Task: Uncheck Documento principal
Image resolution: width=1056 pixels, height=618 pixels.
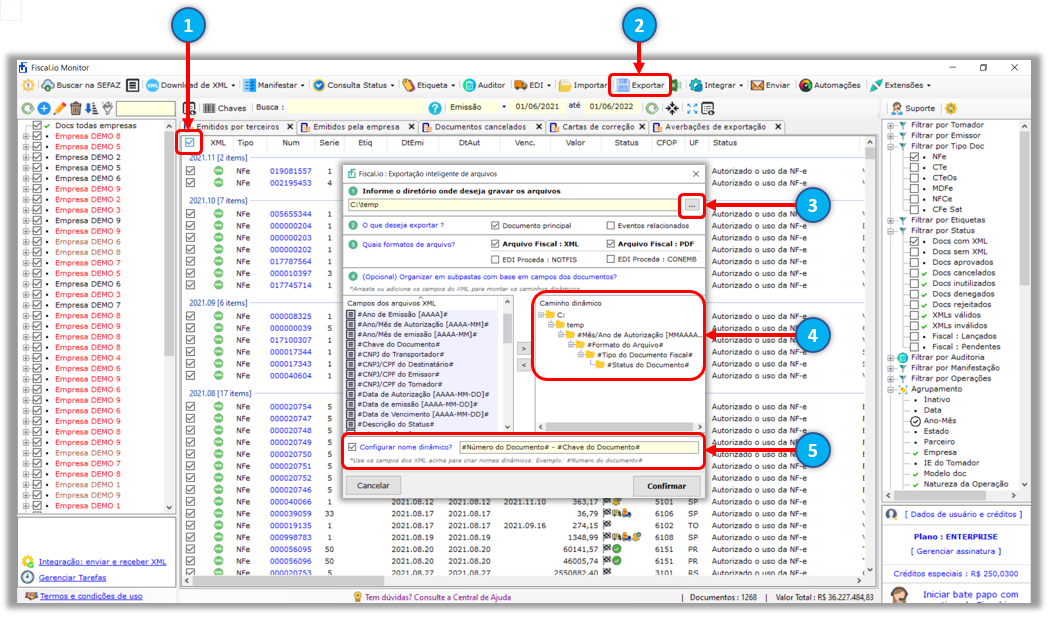Action: [495, 226]
